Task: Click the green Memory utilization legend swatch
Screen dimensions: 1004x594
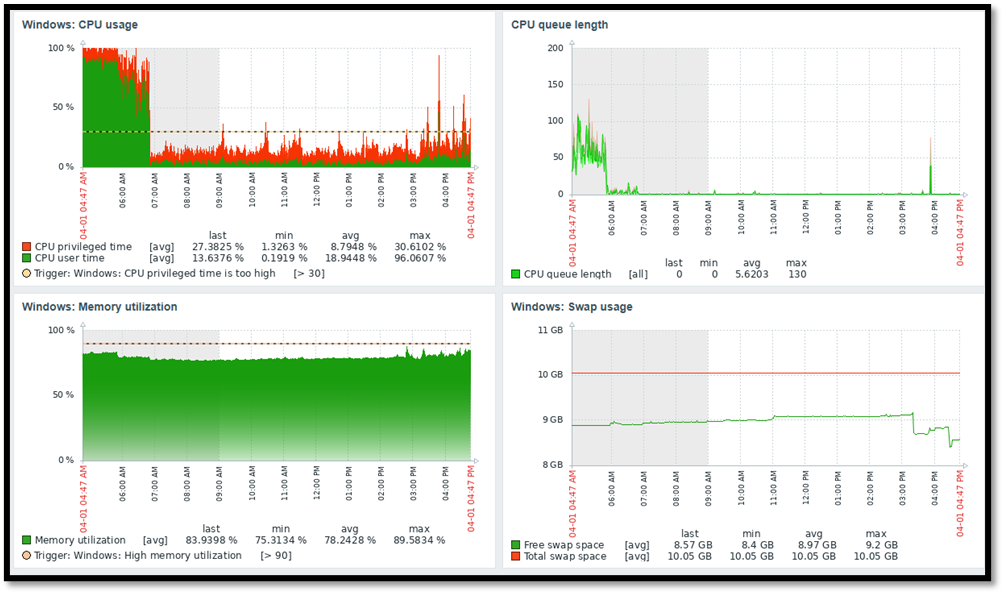Action: 27,541
